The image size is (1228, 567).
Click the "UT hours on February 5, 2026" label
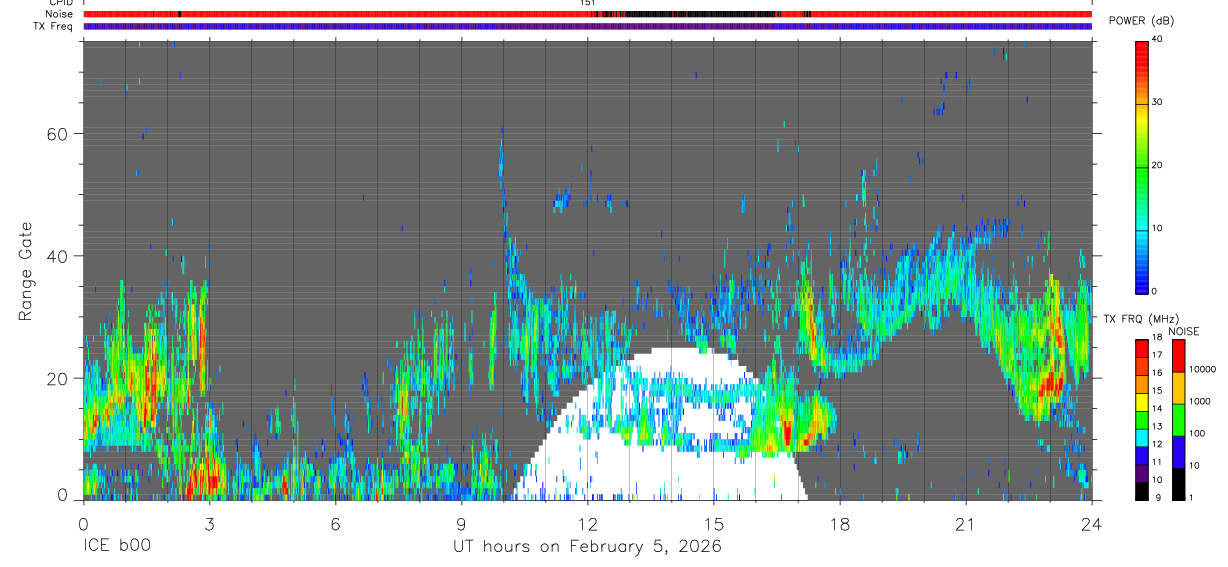click(586, 547)
